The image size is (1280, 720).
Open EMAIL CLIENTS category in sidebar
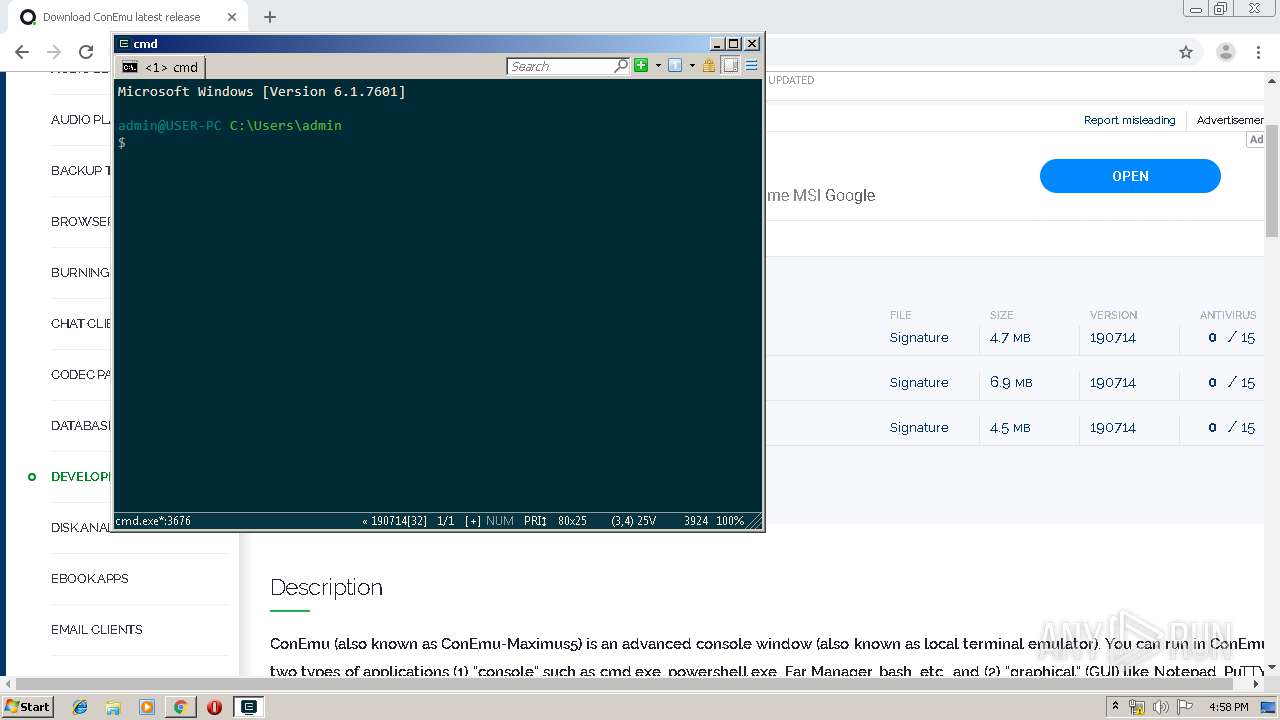(x=97, y=629)
